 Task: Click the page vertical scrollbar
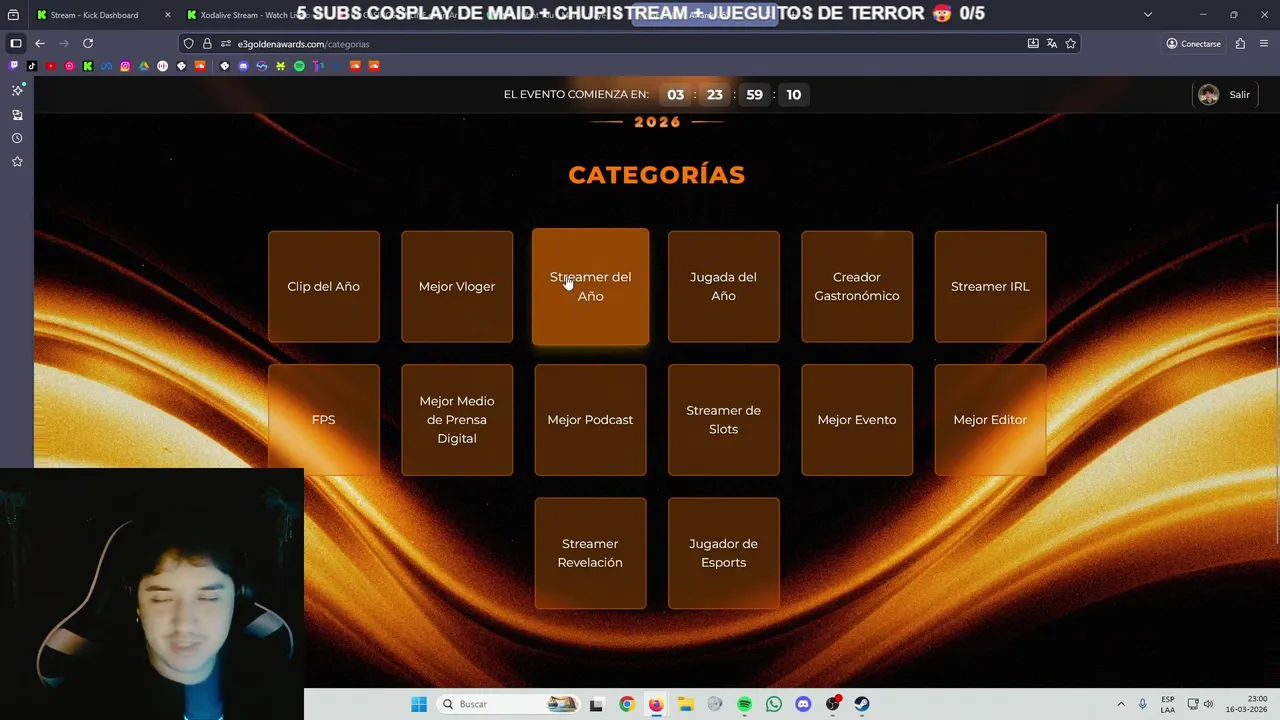point(1277,375)
